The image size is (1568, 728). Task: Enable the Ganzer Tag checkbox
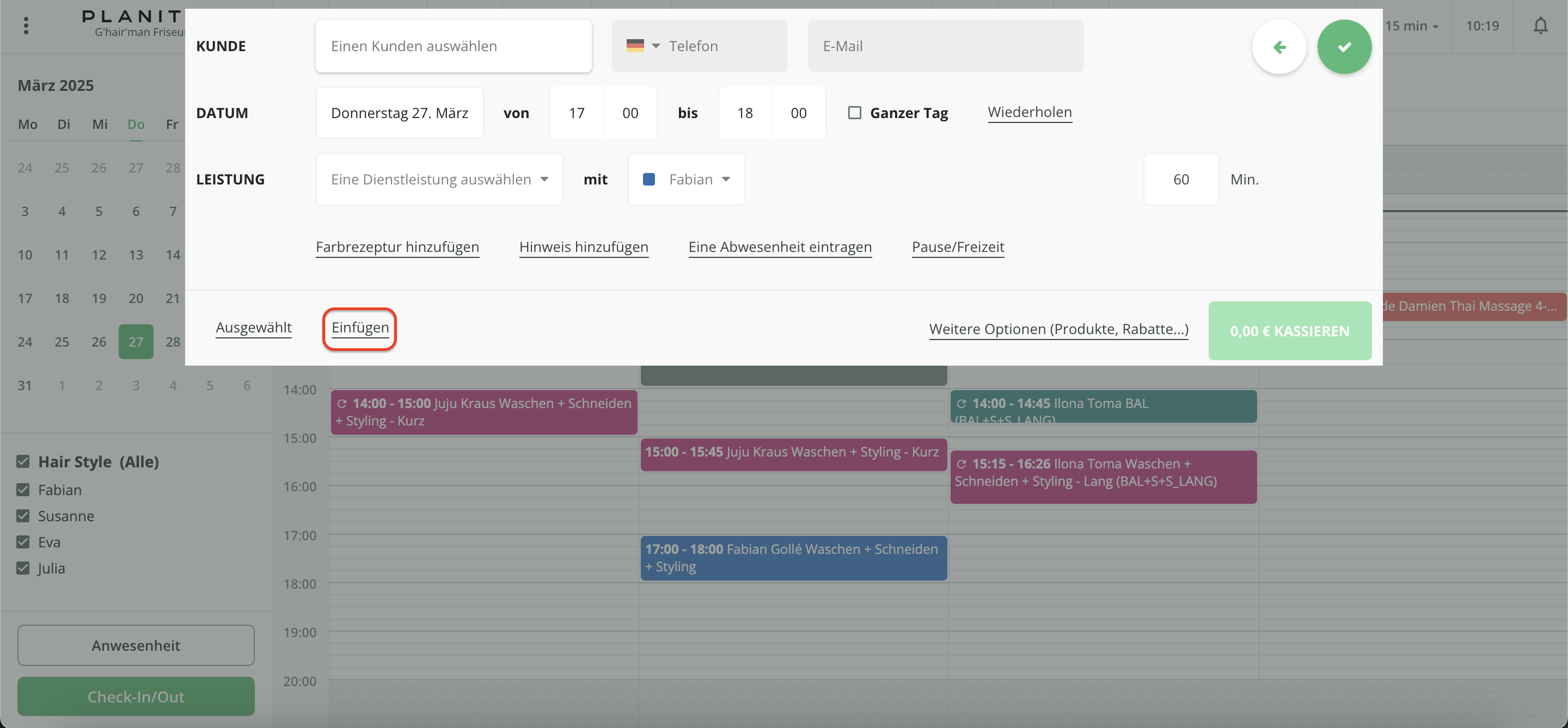[855, 113]
